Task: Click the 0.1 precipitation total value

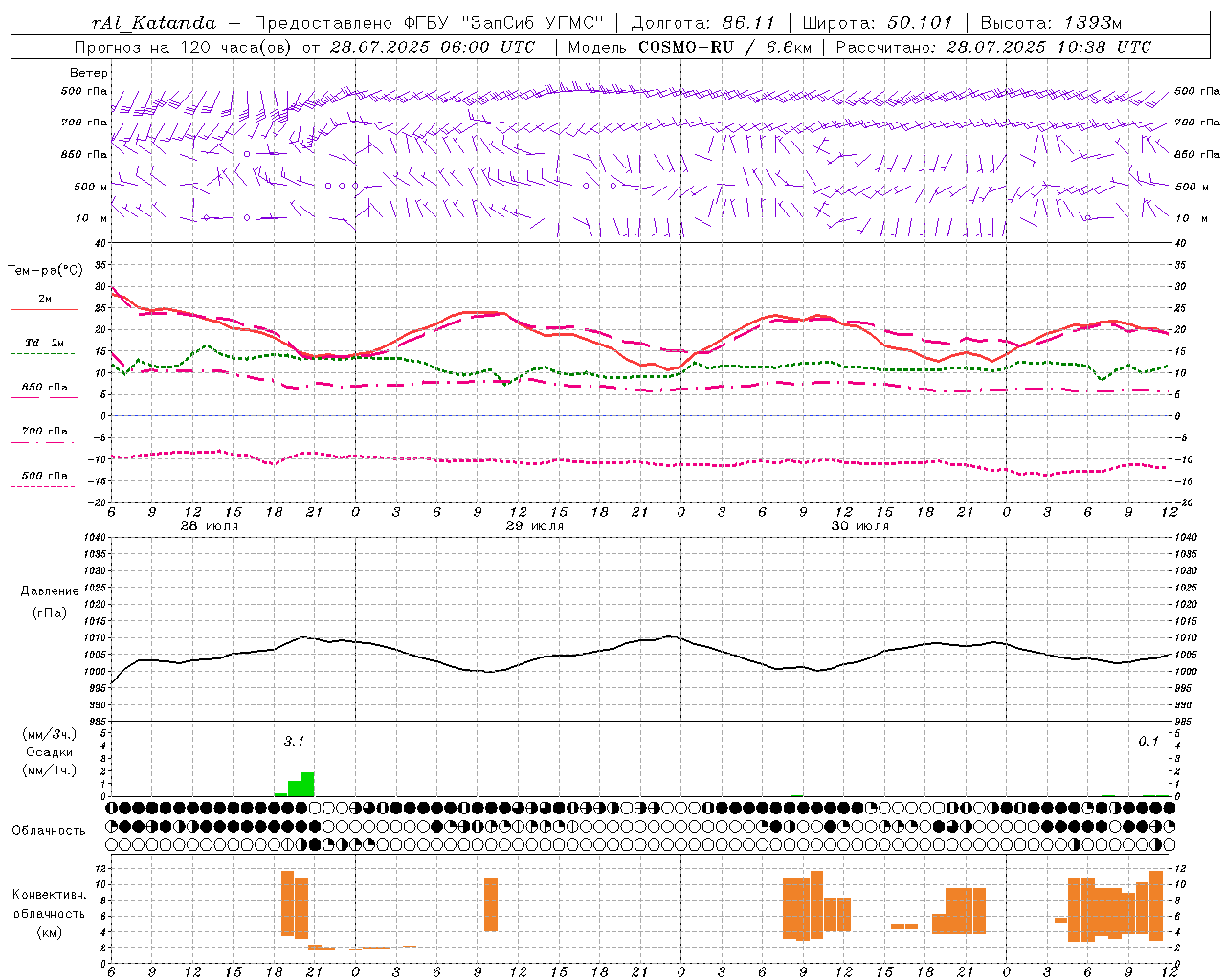Action: (x=1148, y=741)
